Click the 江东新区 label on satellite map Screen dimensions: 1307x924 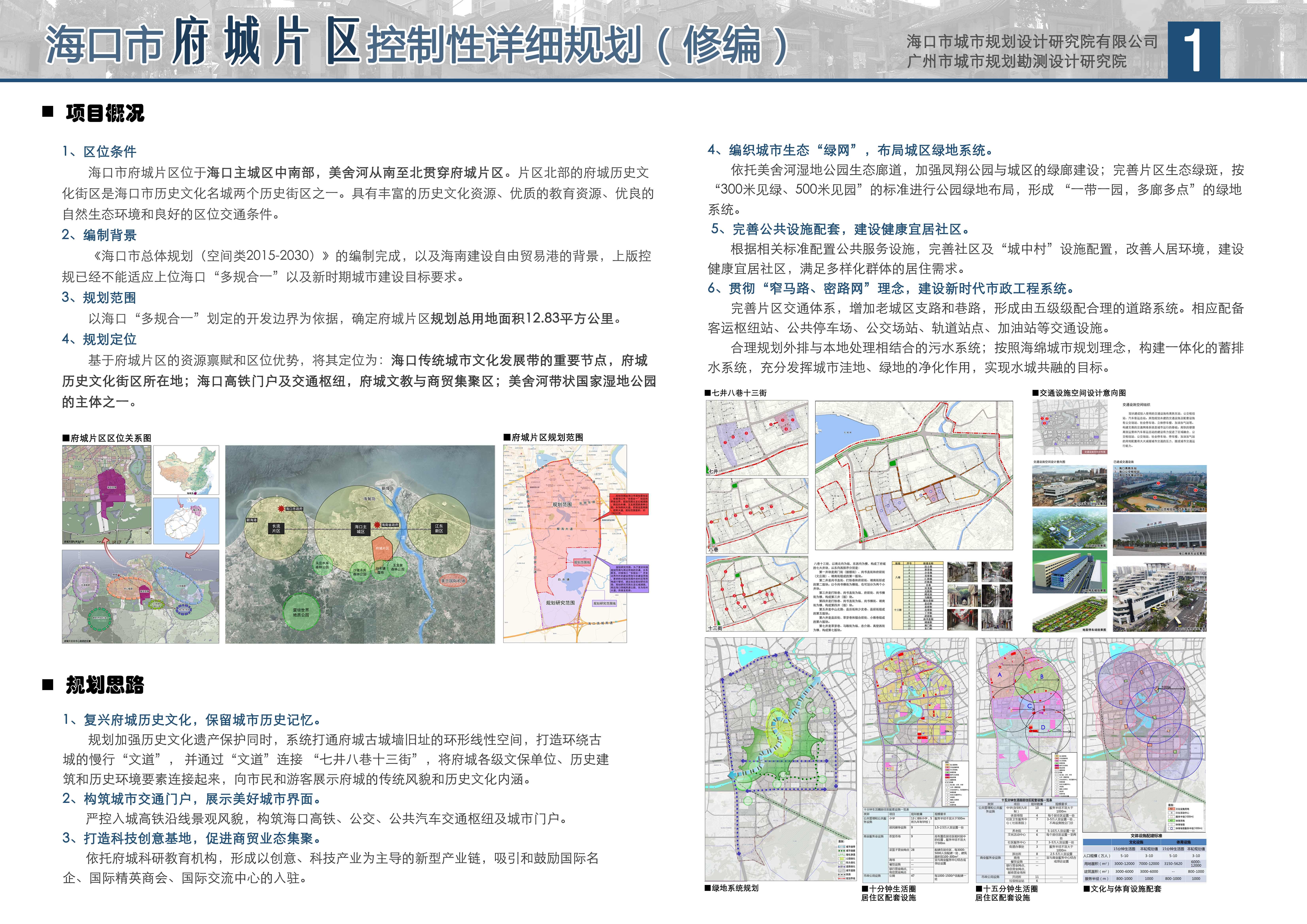point(439,528)
